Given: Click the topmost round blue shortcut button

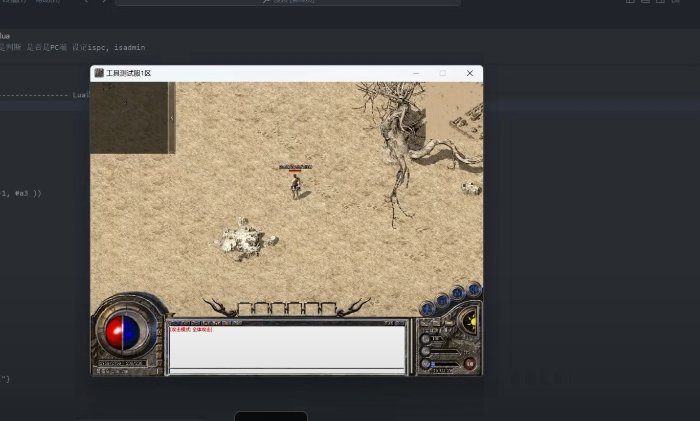Looking at the screenshot, I should [x=474, y=289].
